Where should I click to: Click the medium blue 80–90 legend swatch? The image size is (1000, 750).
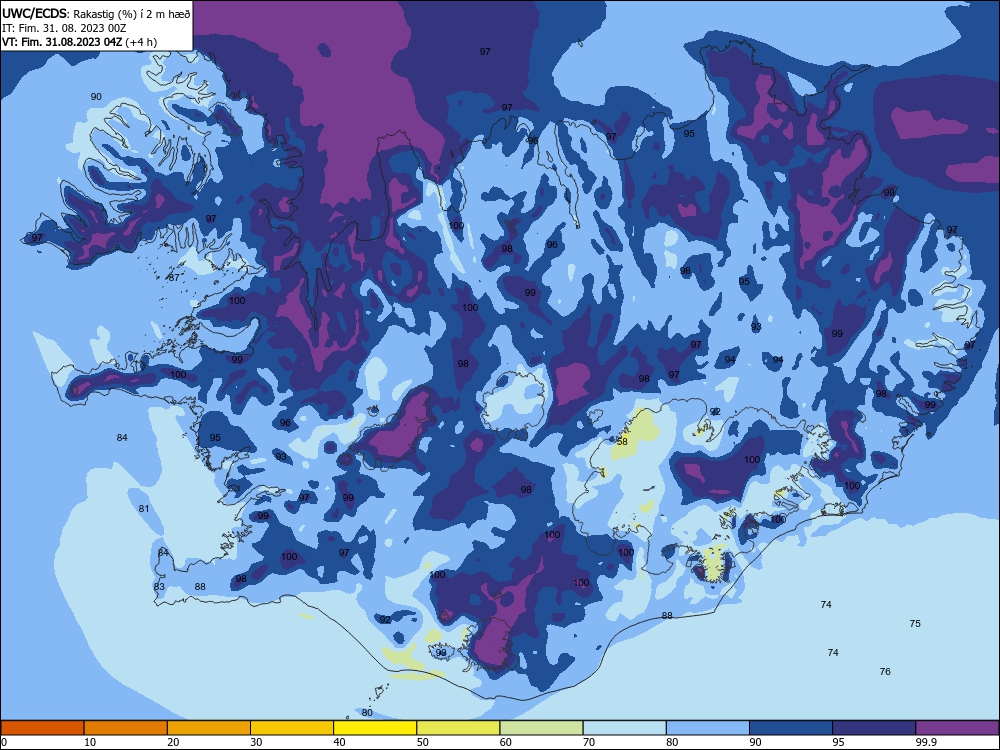[708, 728]
